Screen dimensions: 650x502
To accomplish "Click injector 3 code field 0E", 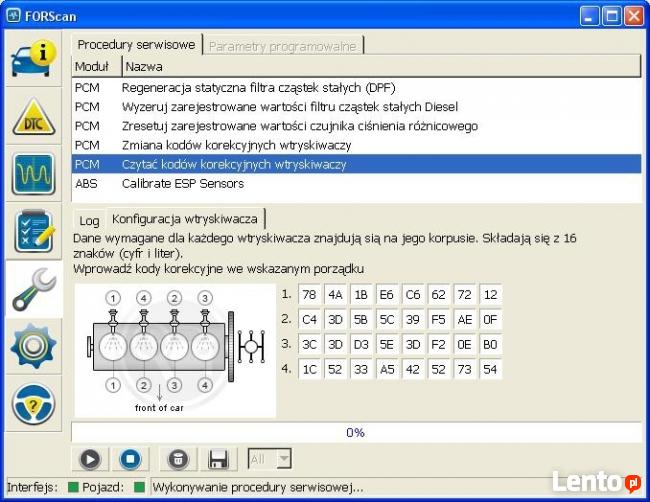I will pos(465,344).
